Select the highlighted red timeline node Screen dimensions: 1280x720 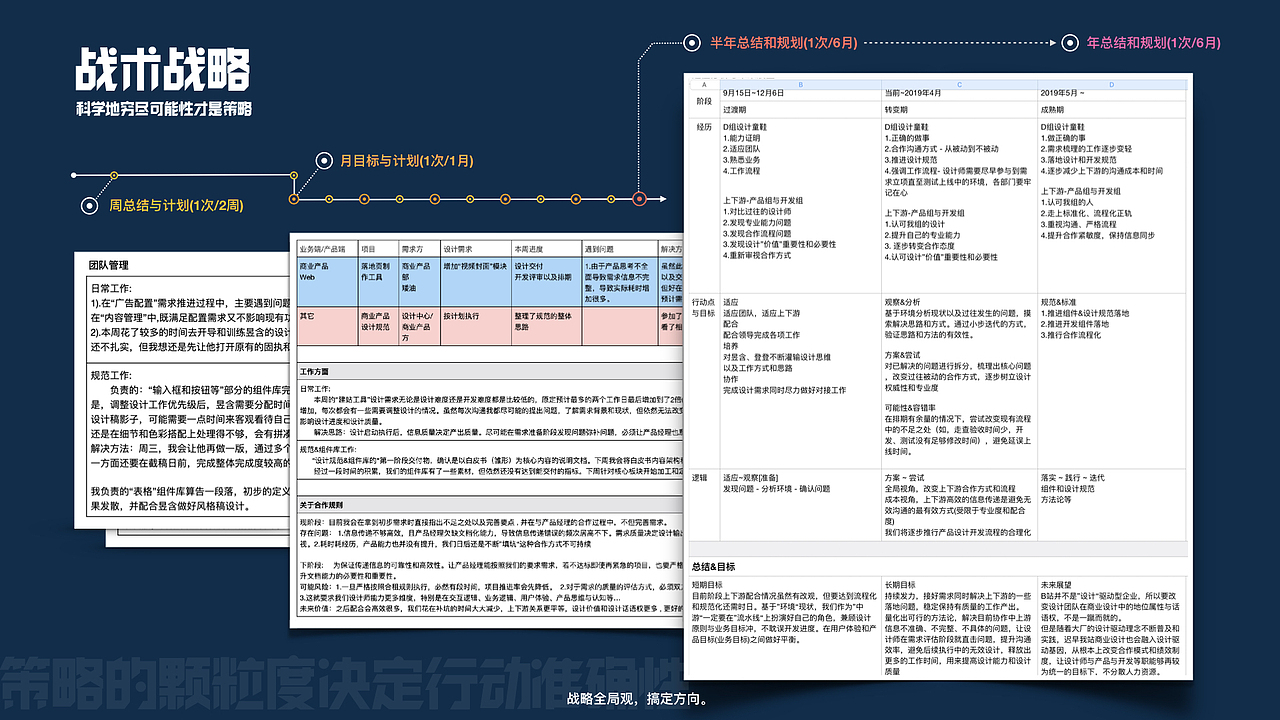click(640, 199)
